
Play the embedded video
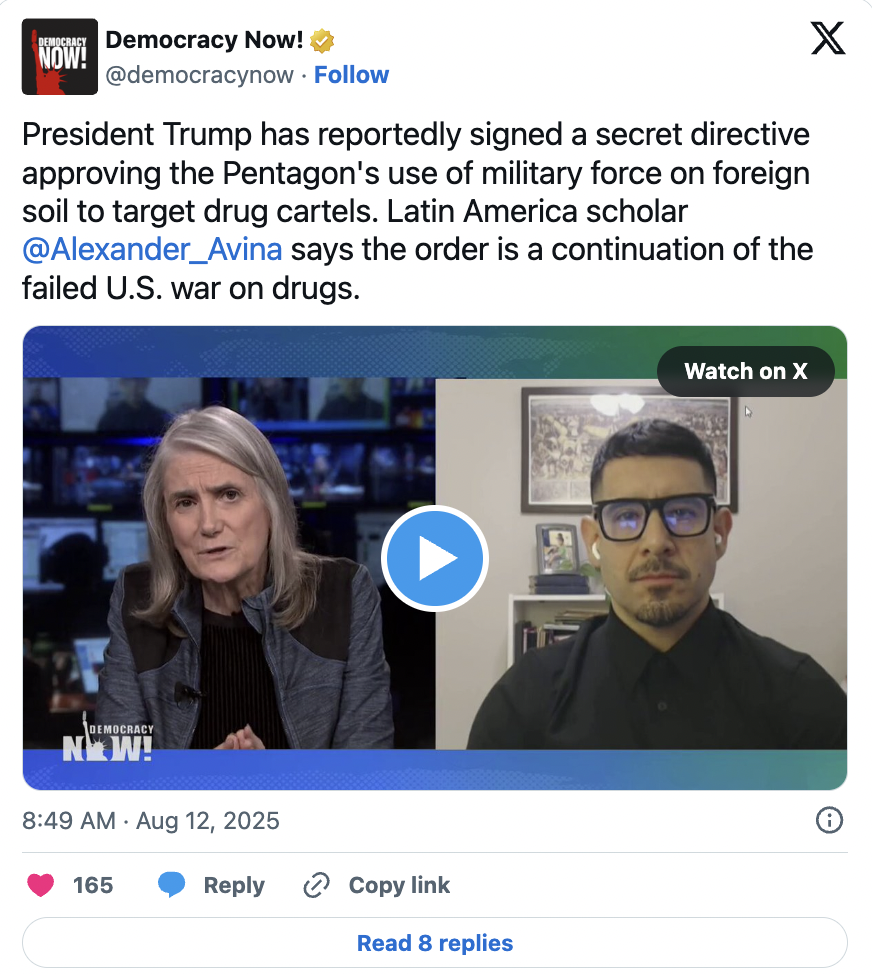click(x=435, y=558)
